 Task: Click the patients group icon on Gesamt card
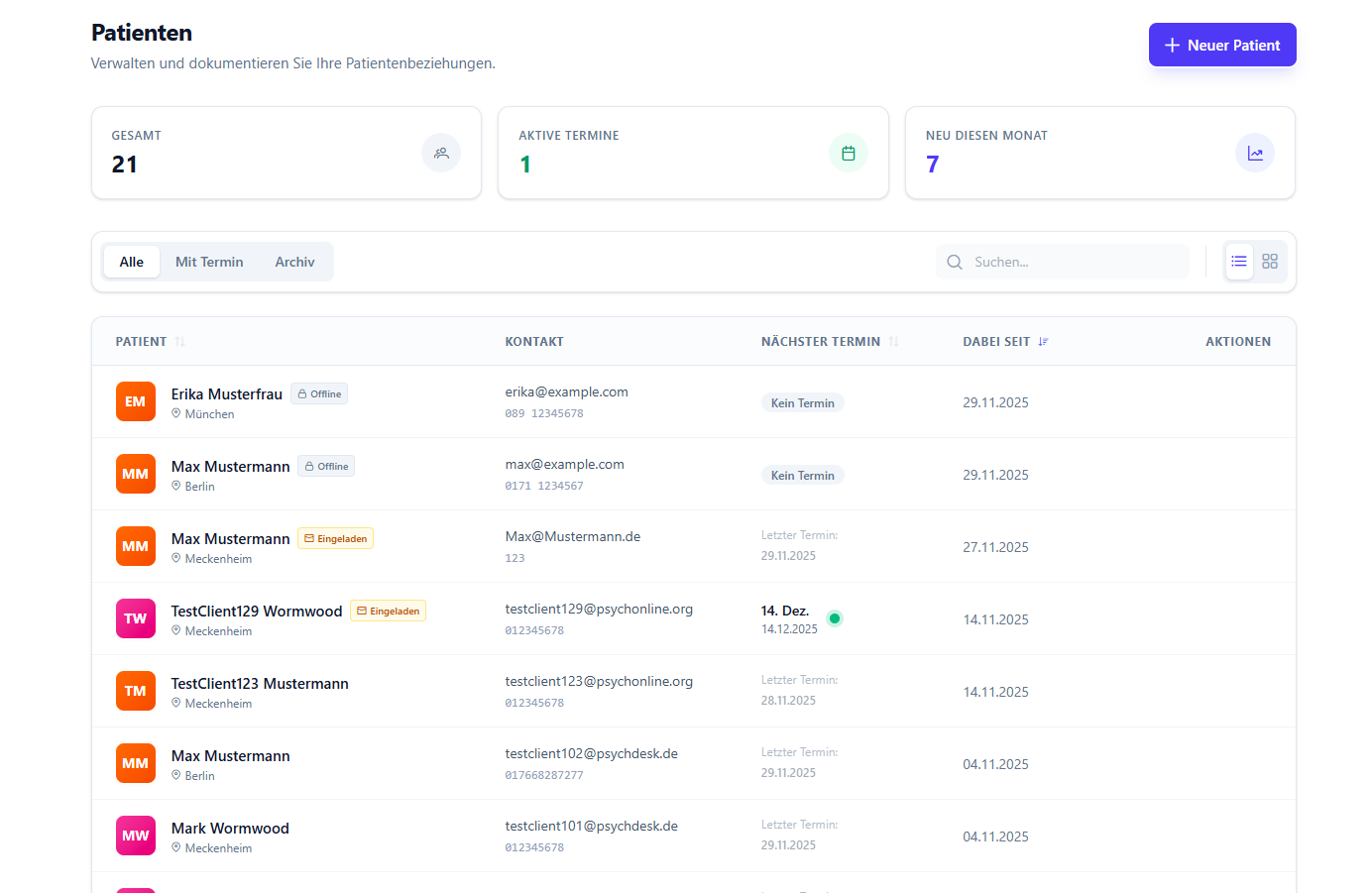(441, 153)
